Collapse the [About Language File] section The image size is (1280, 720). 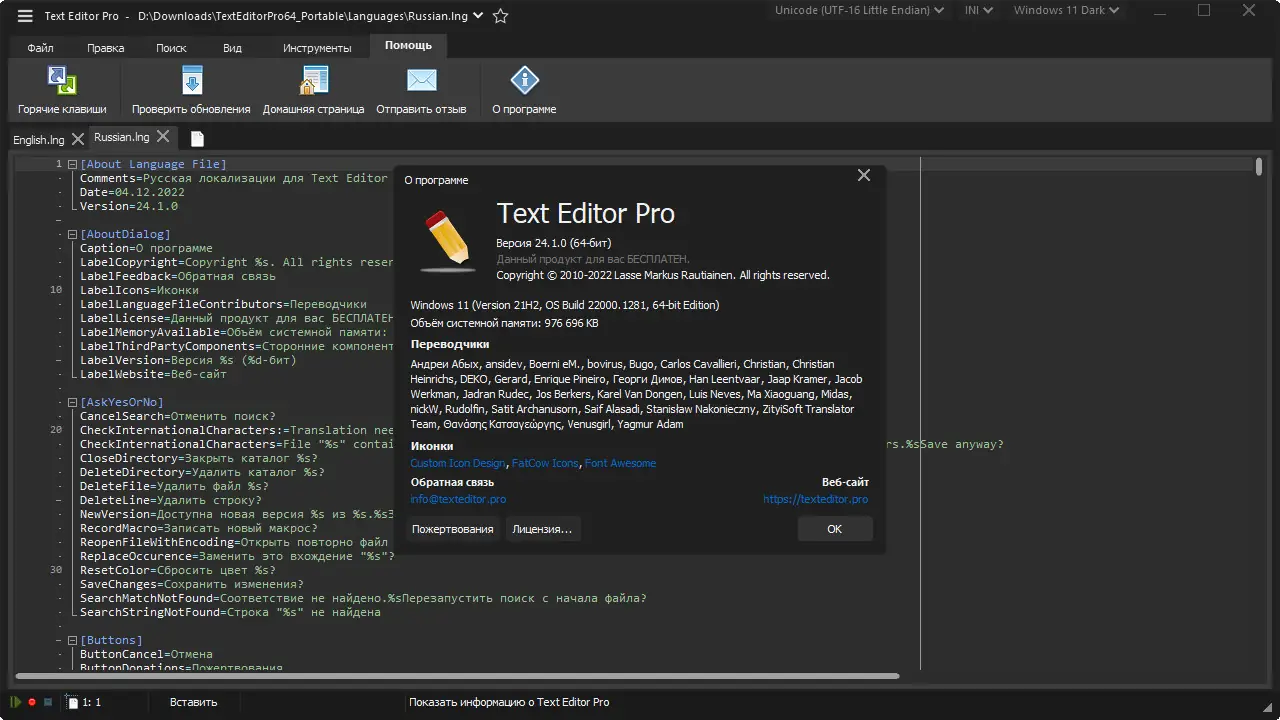(72, 164)
